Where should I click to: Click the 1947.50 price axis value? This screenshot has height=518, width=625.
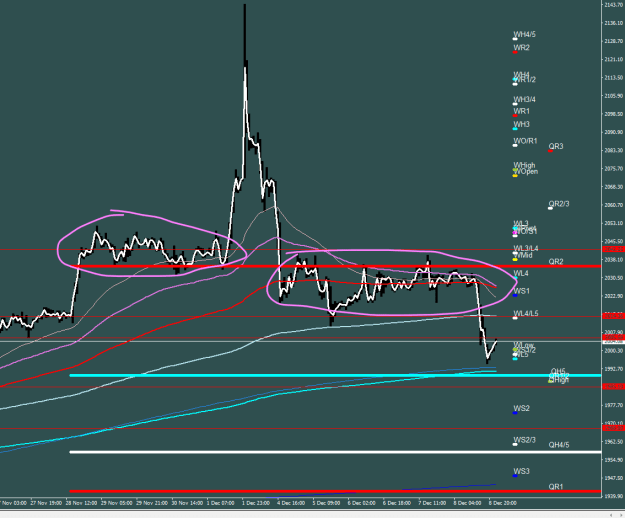pos(614,478)
